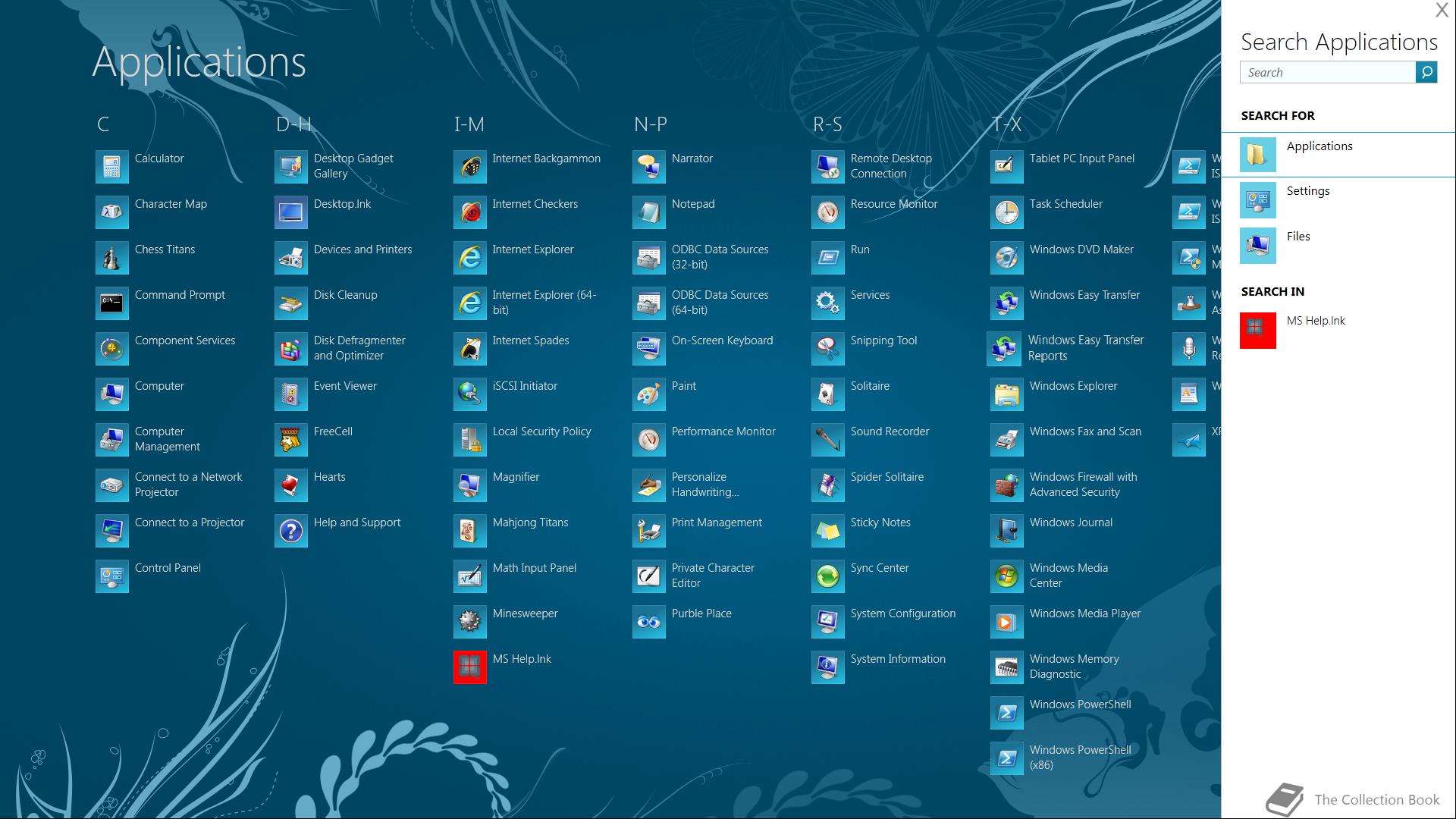Click the Services label

click(x=870, y=295)
